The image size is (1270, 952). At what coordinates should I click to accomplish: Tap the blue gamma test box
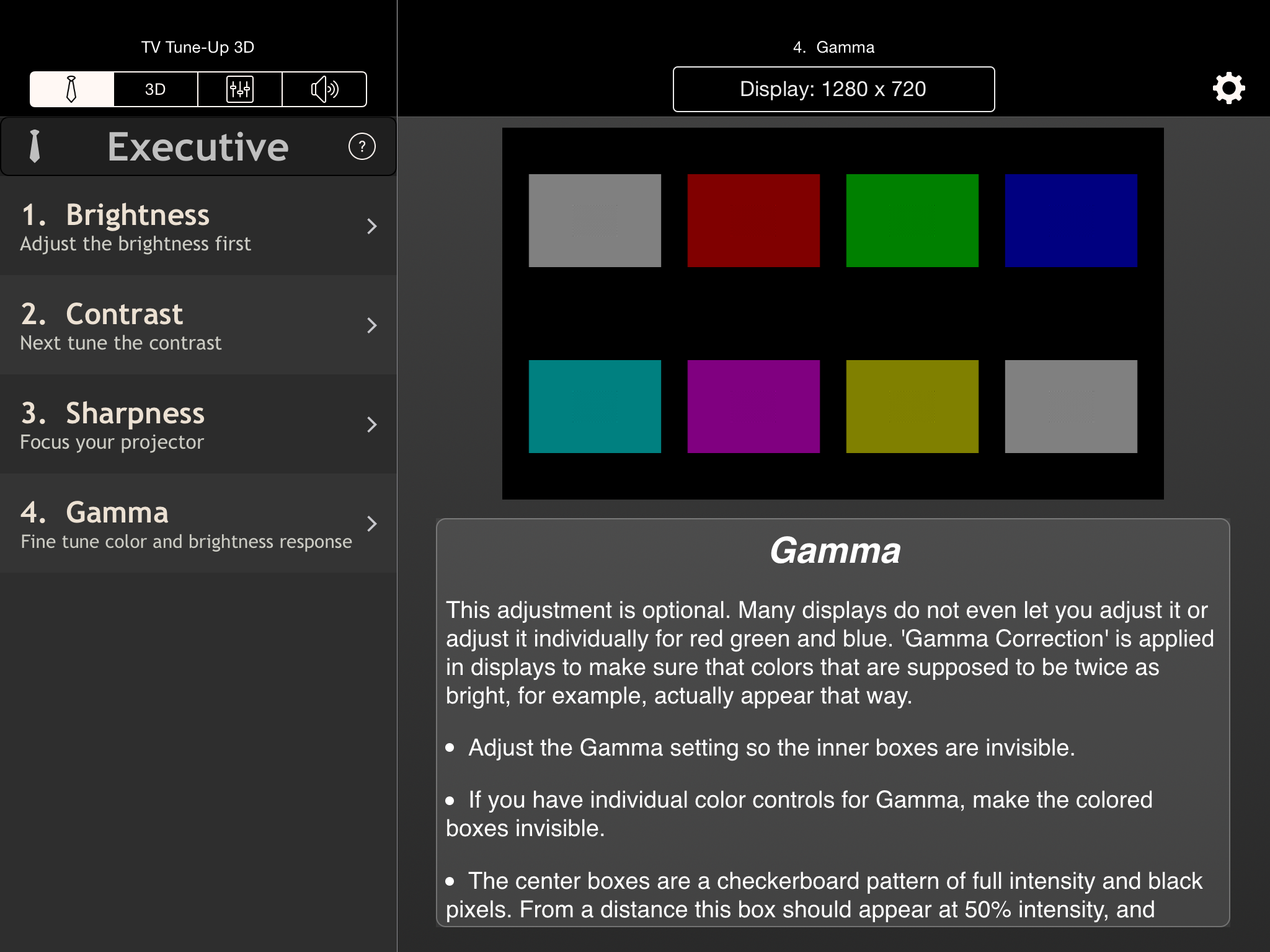[1071, 221]
